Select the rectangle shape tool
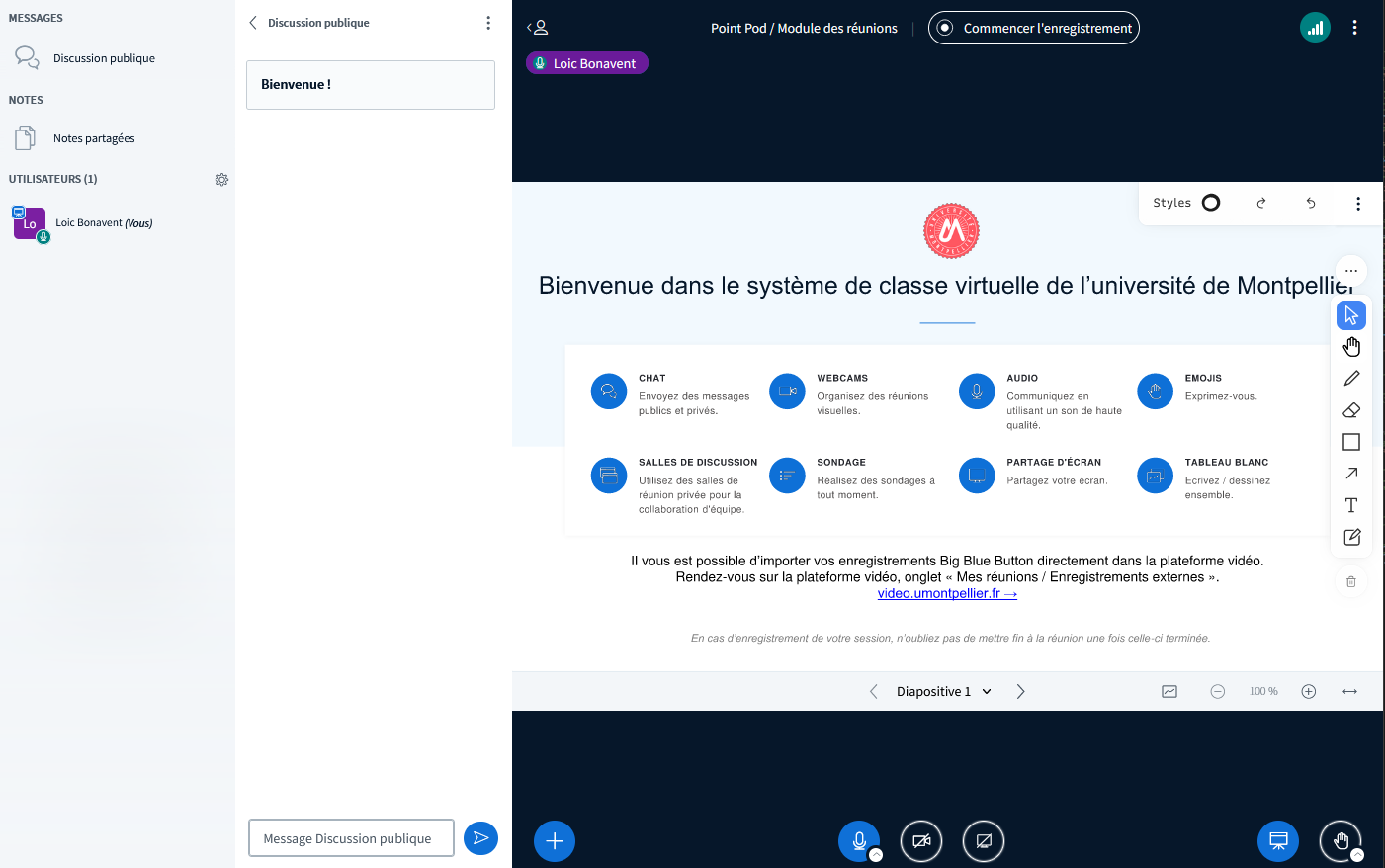The width and height of the screenshot is (1385, 868). click(x=1351, y=442)
